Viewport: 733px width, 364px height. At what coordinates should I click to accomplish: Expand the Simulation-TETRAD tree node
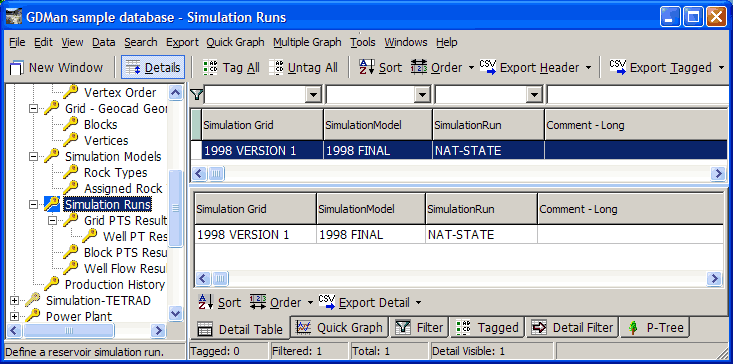[14, 300]
